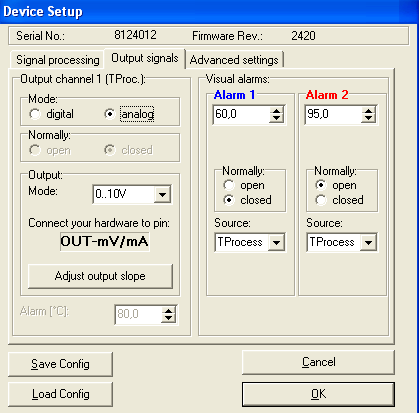Open the output mode 0..10V dropdown

coord(162,194)
